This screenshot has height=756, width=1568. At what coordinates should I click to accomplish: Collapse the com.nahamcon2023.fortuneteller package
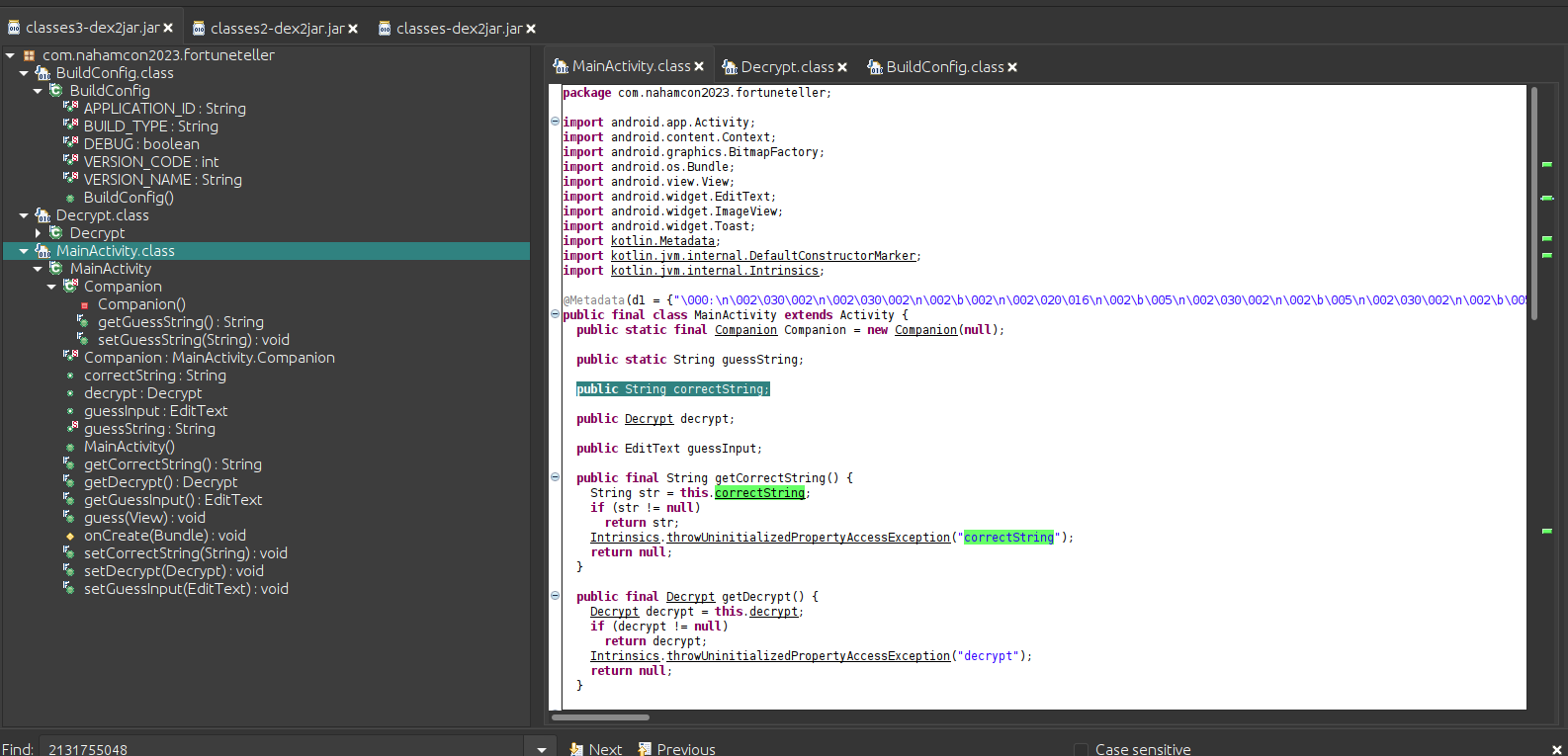[x=10, y=55]
